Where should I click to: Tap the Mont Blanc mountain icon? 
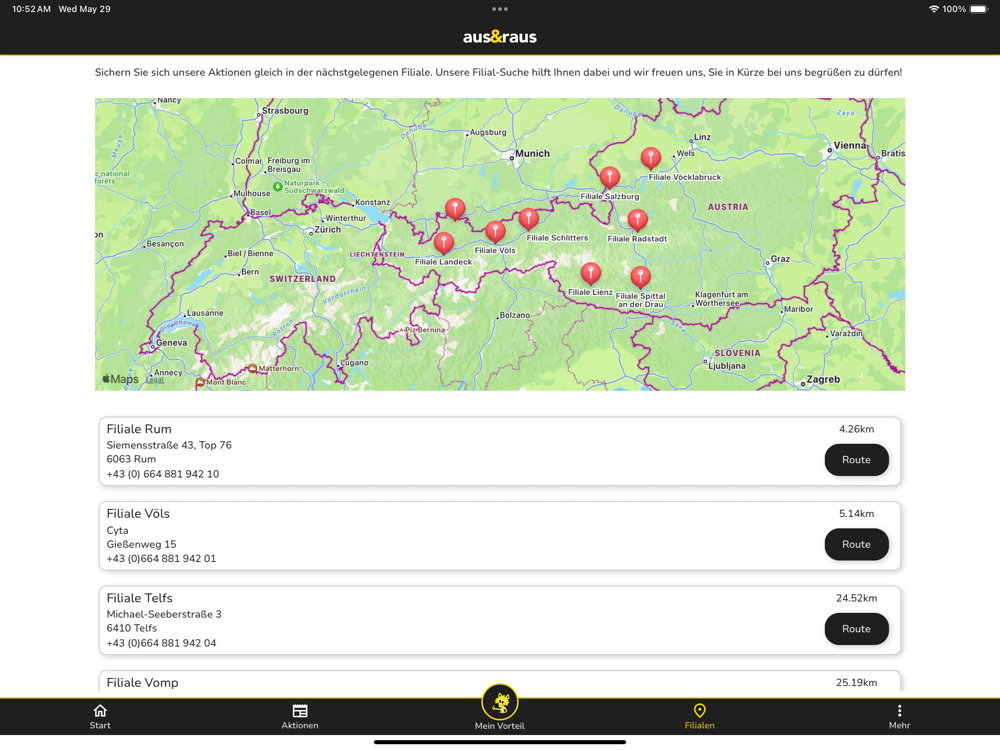click(x=200, y=382)
